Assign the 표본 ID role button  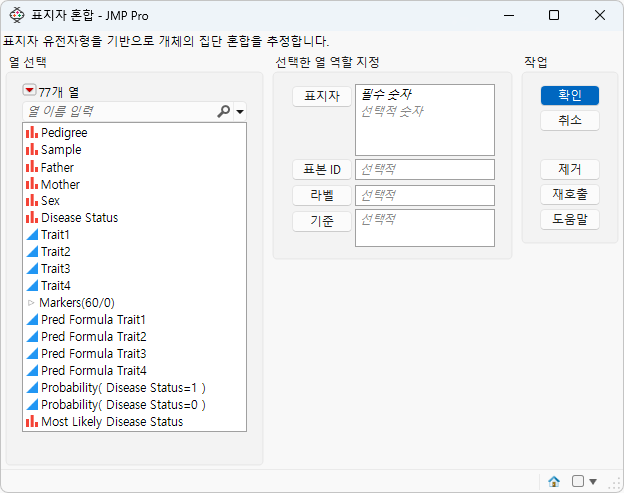click(322, 170)
